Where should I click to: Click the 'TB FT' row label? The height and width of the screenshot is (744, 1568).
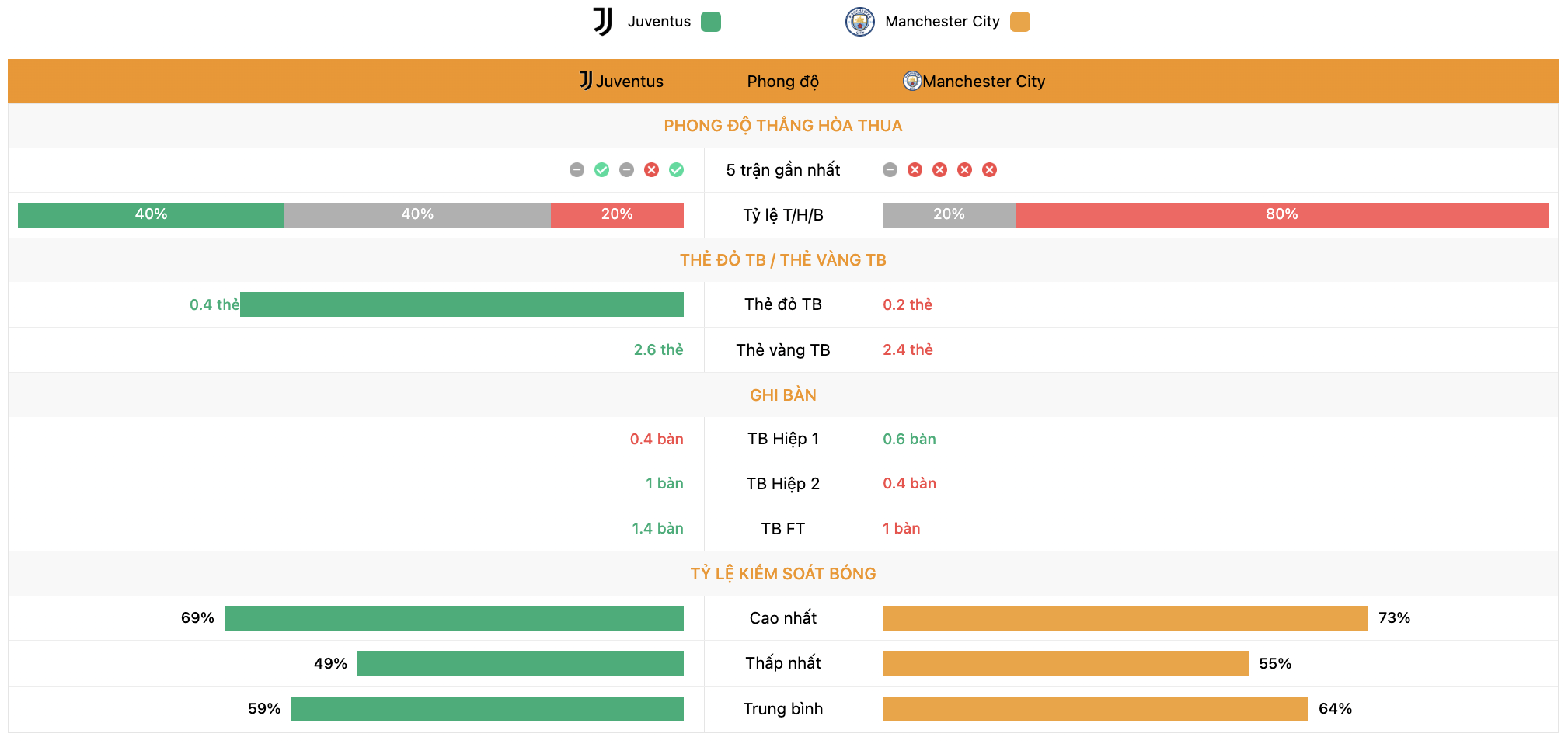(x=783, y=529)
